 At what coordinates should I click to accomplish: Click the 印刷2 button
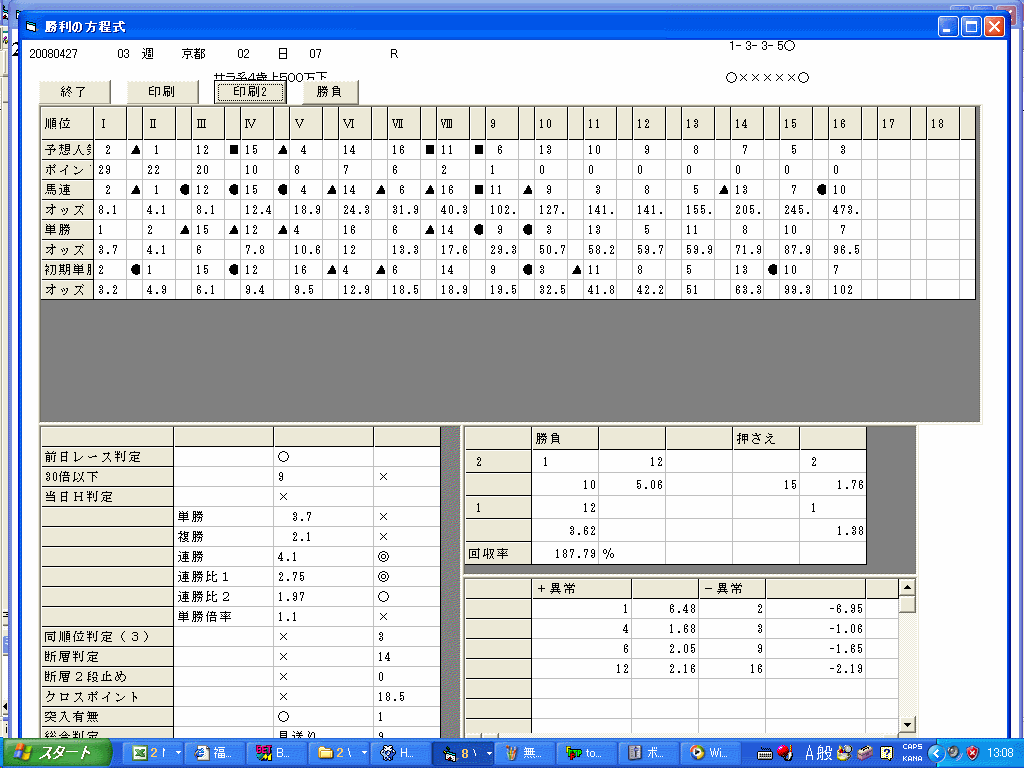coord(250,91)
